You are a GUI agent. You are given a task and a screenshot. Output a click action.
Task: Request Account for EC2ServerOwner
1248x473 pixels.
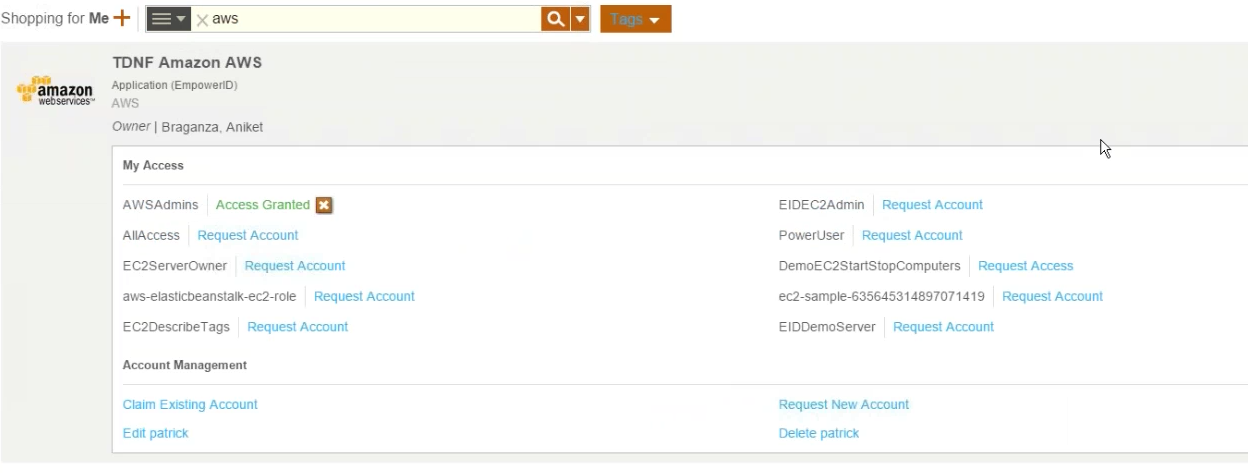pos(295,266)
